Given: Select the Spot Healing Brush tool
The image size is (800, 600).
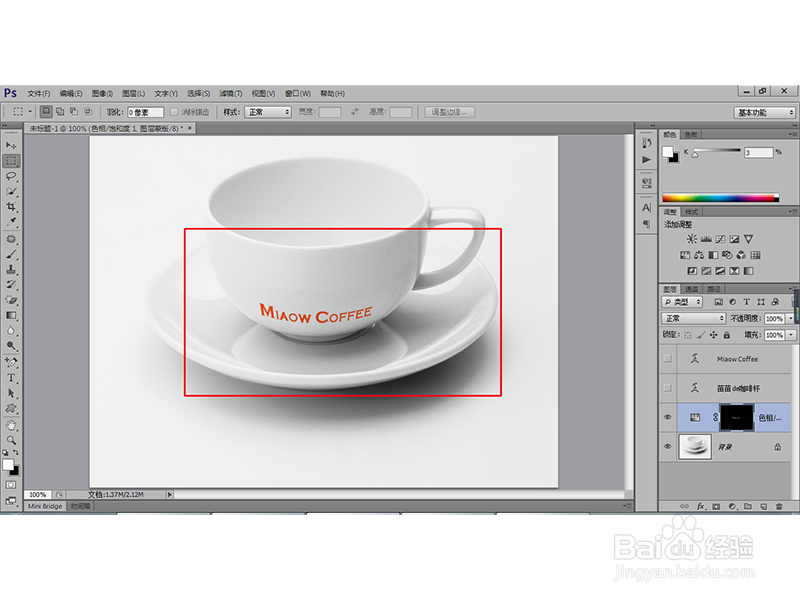Looking at the screenshot, I should [11, 239].
